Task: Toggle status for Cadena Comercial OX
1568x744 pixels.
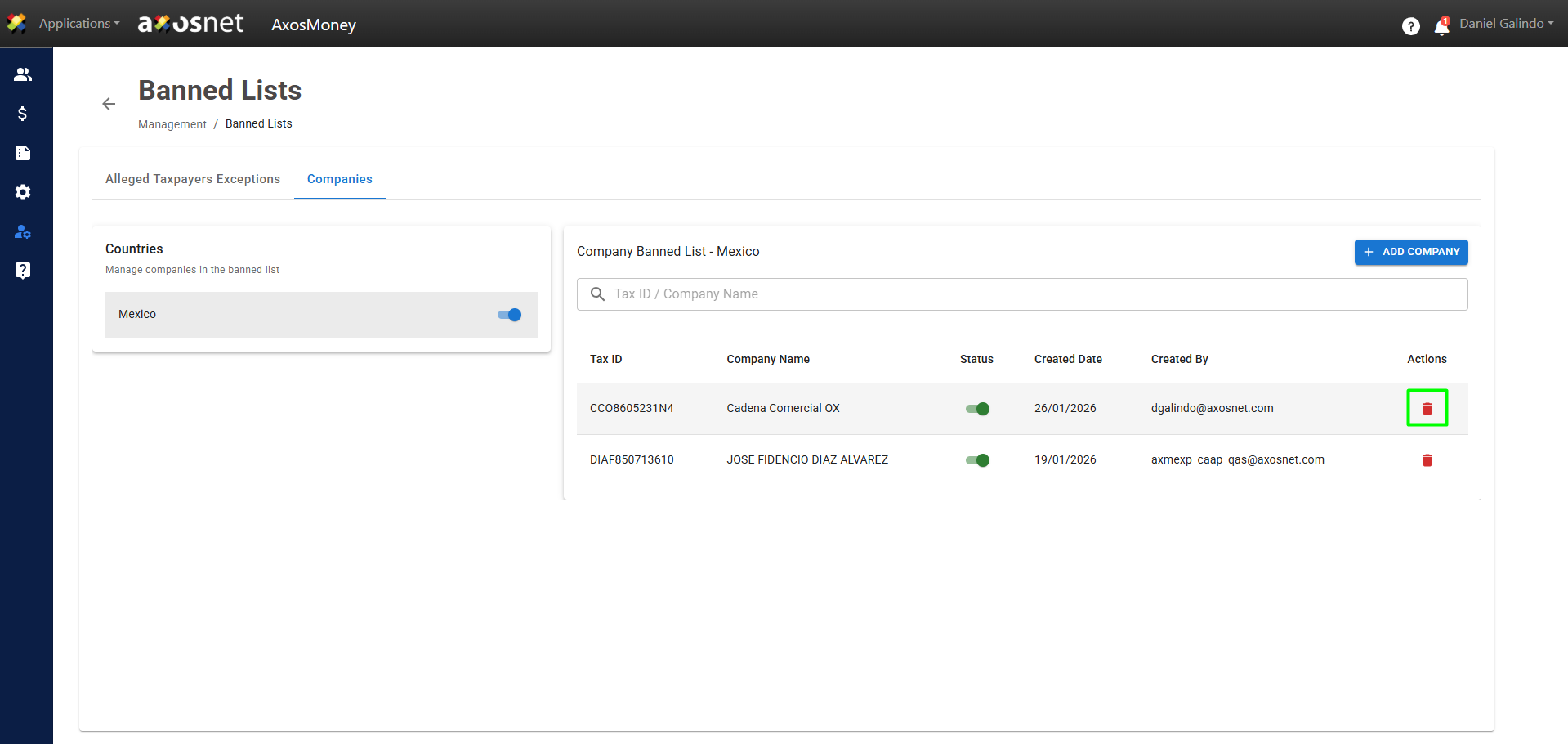Action: 977,409
